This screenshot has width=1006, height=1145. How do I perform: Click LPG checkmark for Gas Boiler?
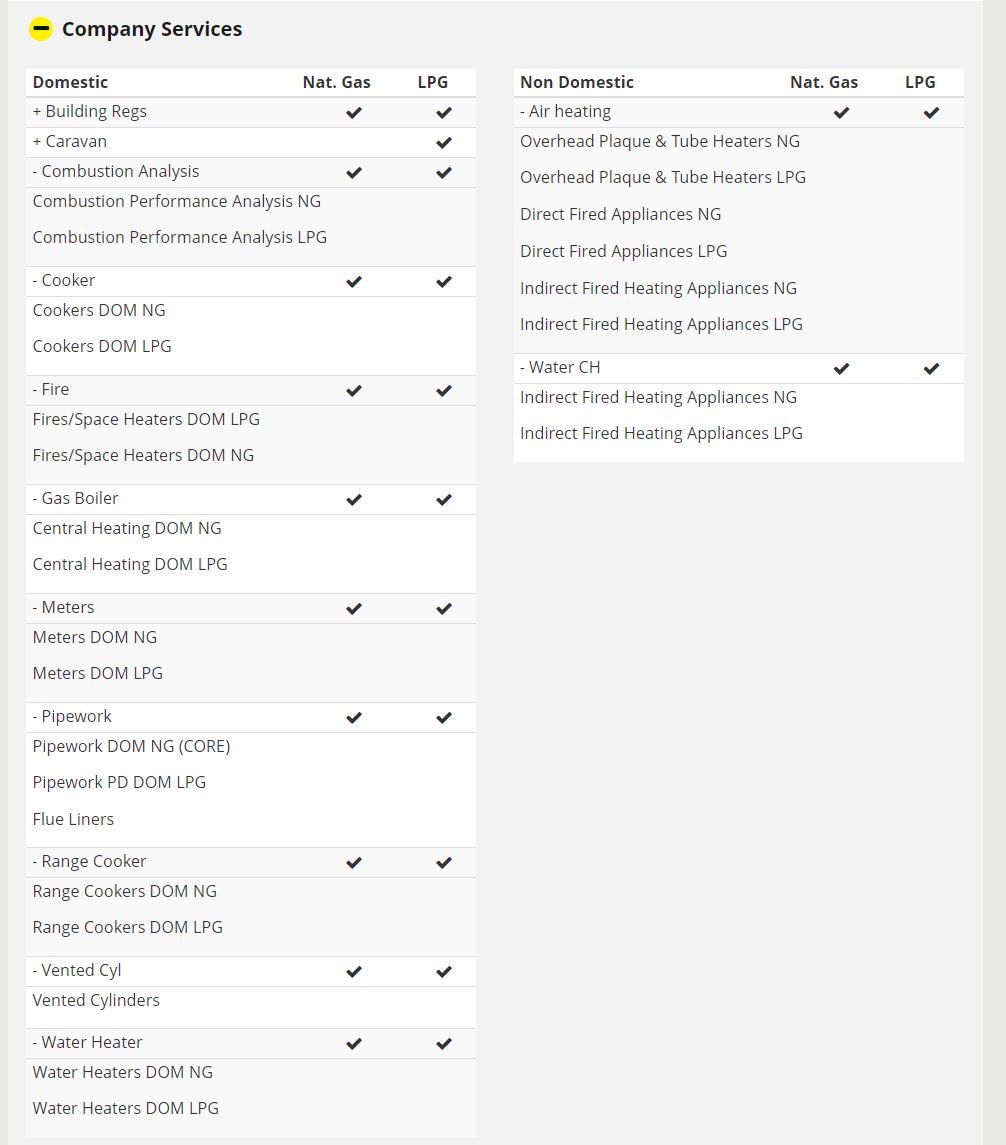click(444, 500)
